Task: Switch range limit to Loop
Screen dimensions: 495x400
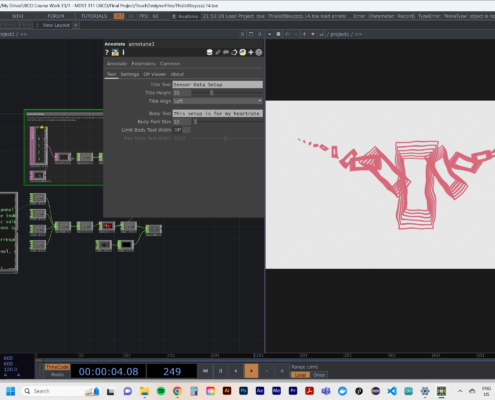Action: coord(300,375)
